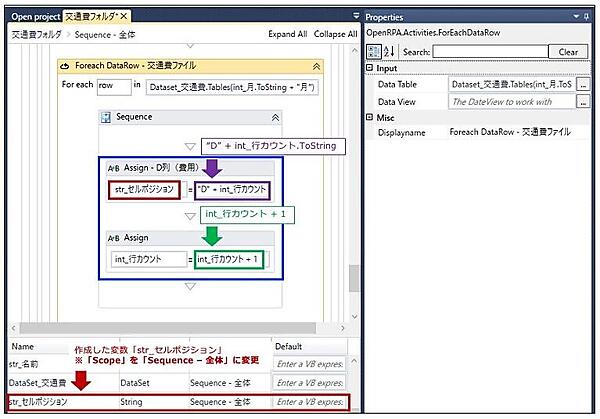Edit the Data View property field
The image size is (600, 419).
511,102
